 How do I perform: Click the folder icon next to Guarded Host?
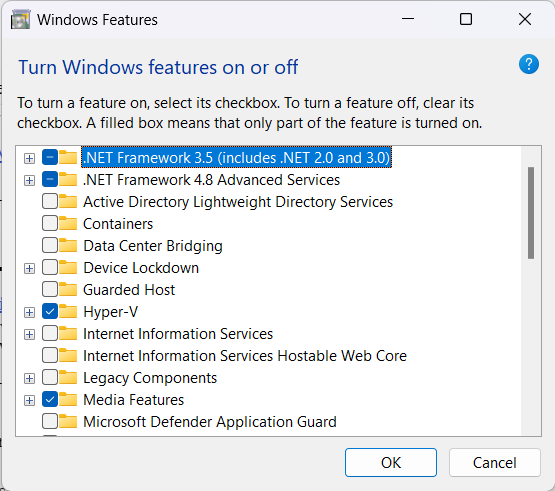(68, 290)
